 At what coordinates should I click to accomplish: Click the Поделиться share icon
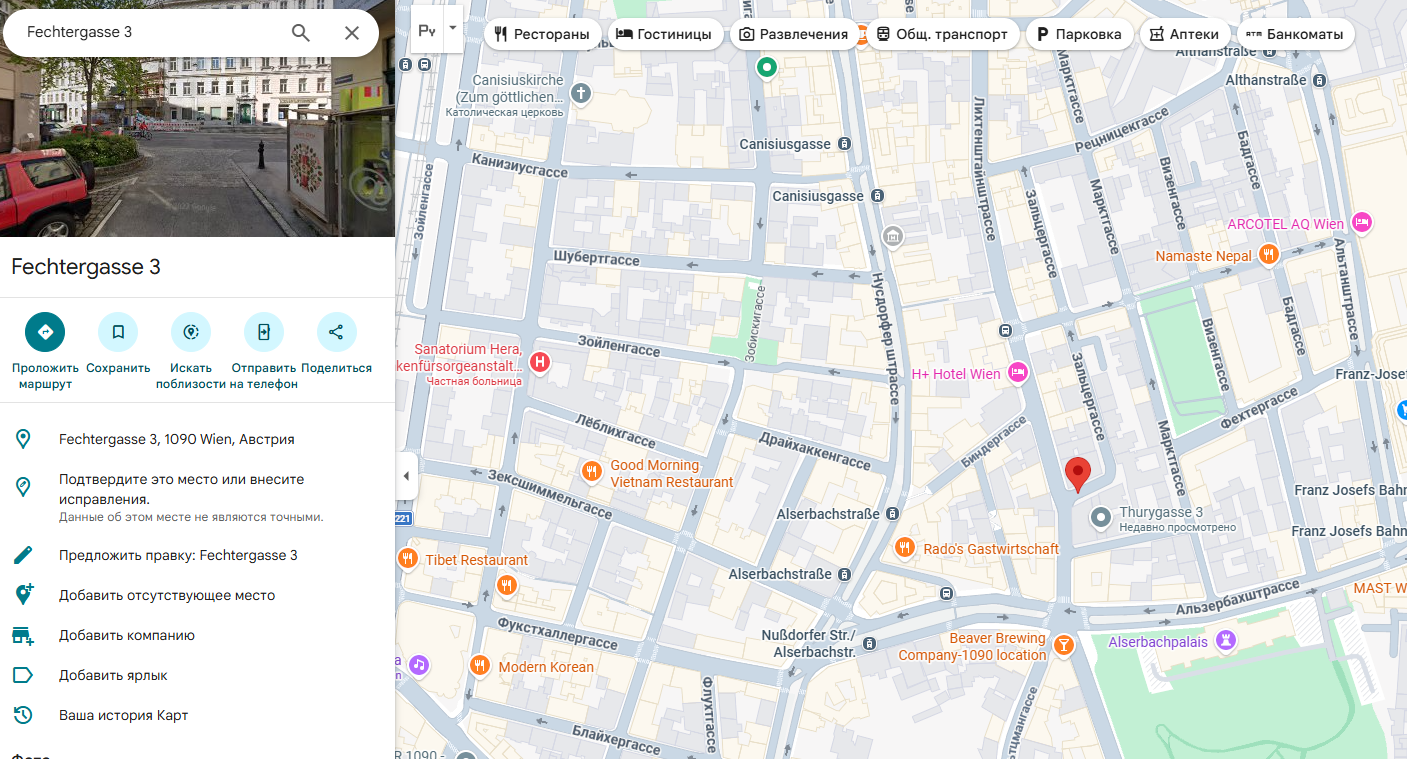point(337,332)
